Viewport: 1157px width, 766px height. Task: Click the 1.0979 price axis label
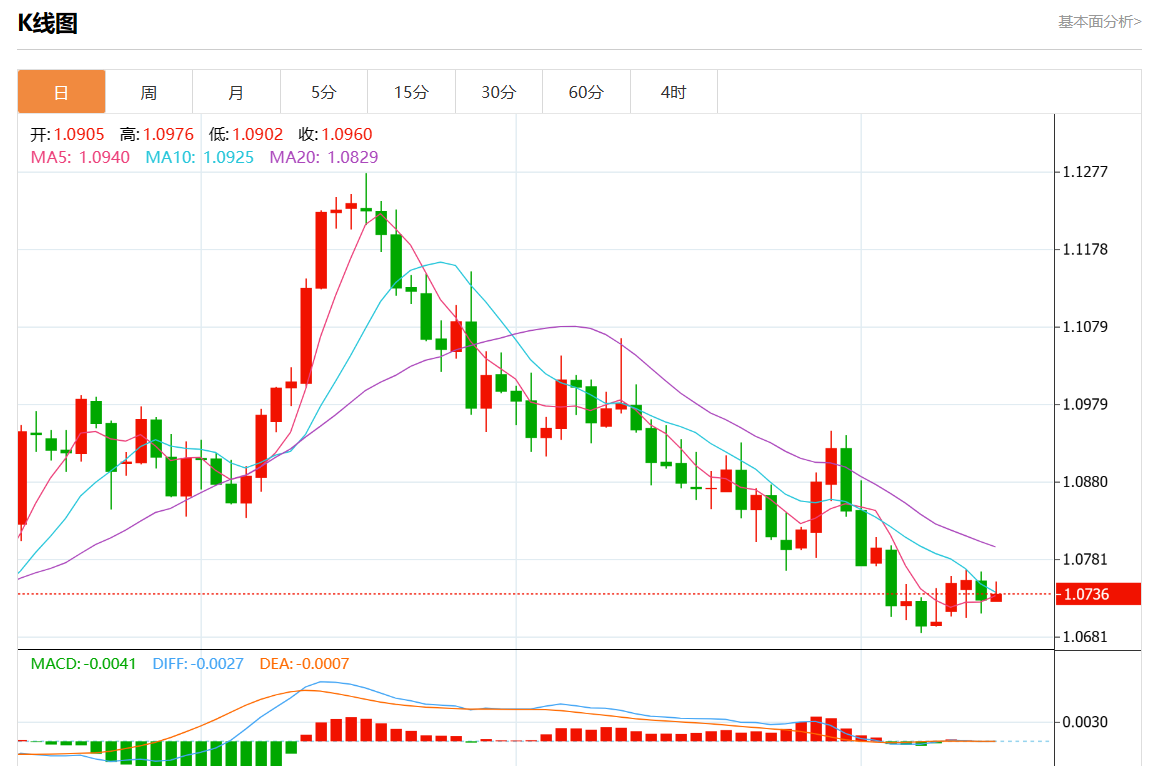coord(1085,404)
